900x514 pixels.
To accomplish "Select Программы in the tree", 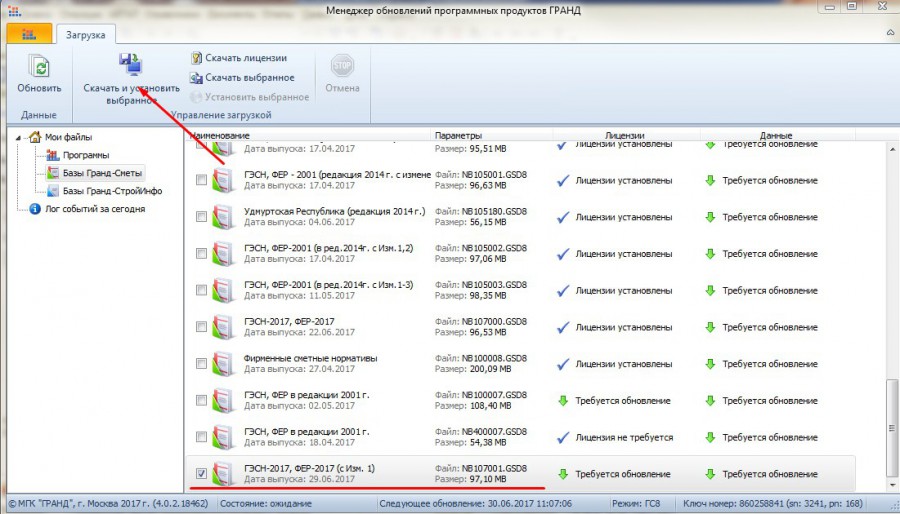I will pyautogui.click(x=86, y=155).
